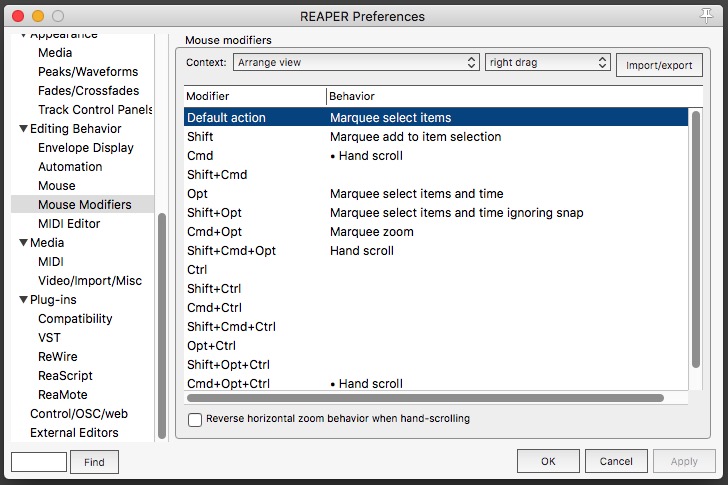Collapse the Editing Behavior tree section
728x485 pixels.
[x=23, y=129]
